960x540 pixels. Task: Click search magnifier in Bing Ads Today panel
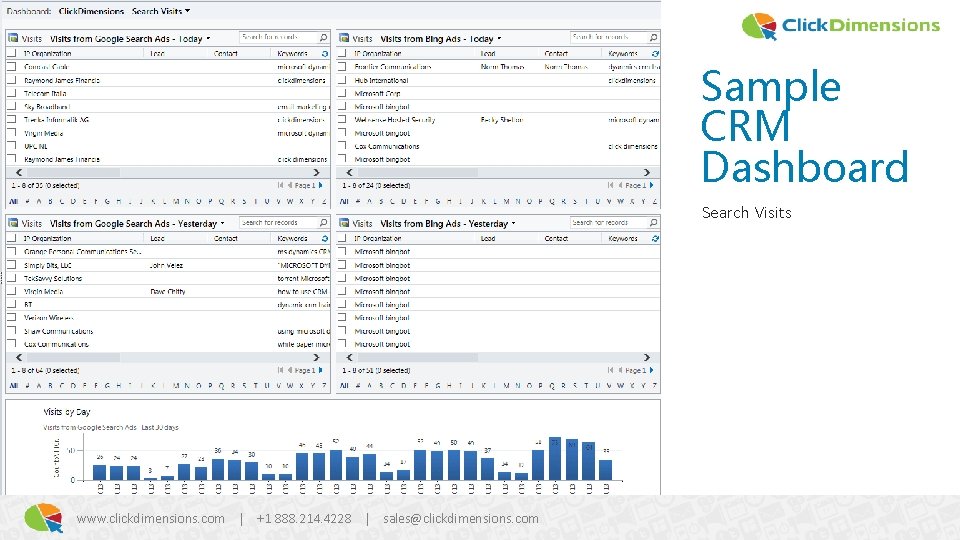click(653, 37)
